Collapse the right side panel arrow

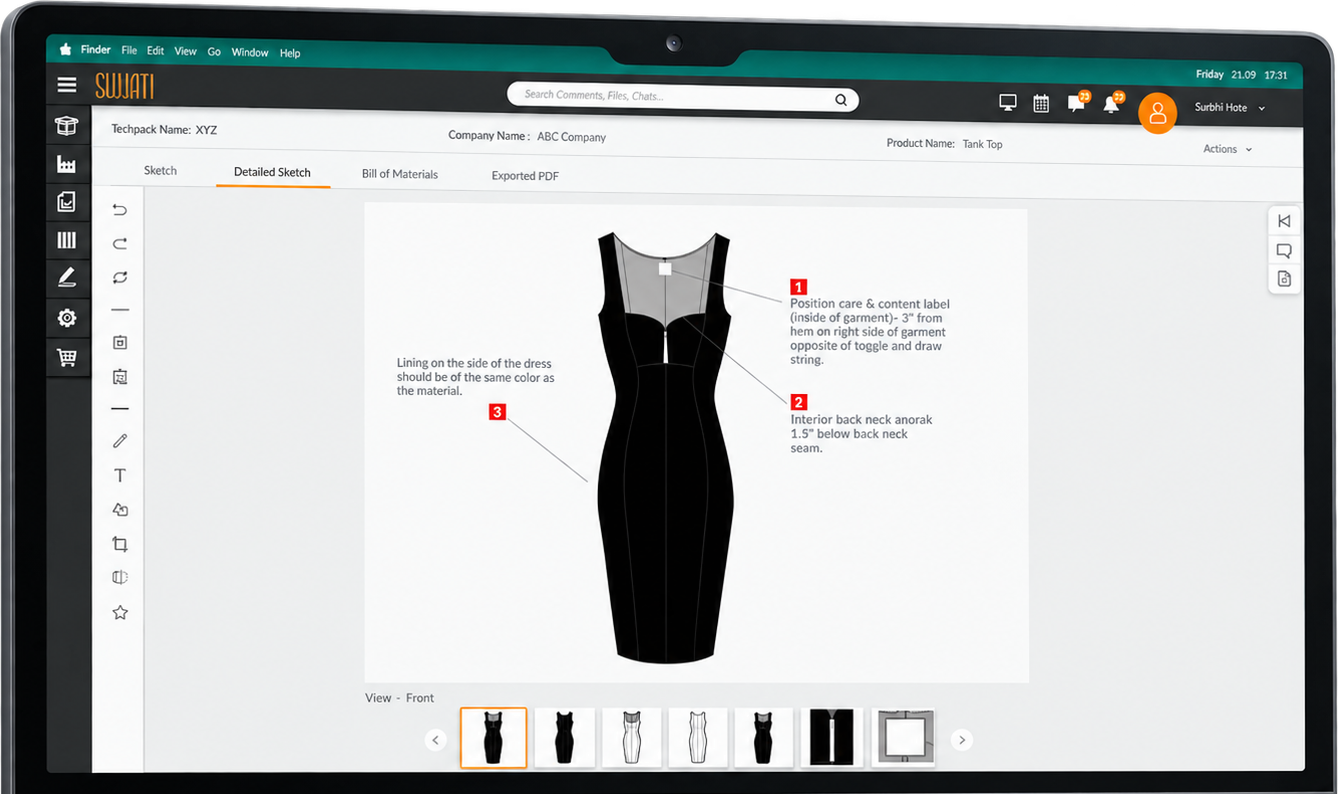(x=1285, y=221)
